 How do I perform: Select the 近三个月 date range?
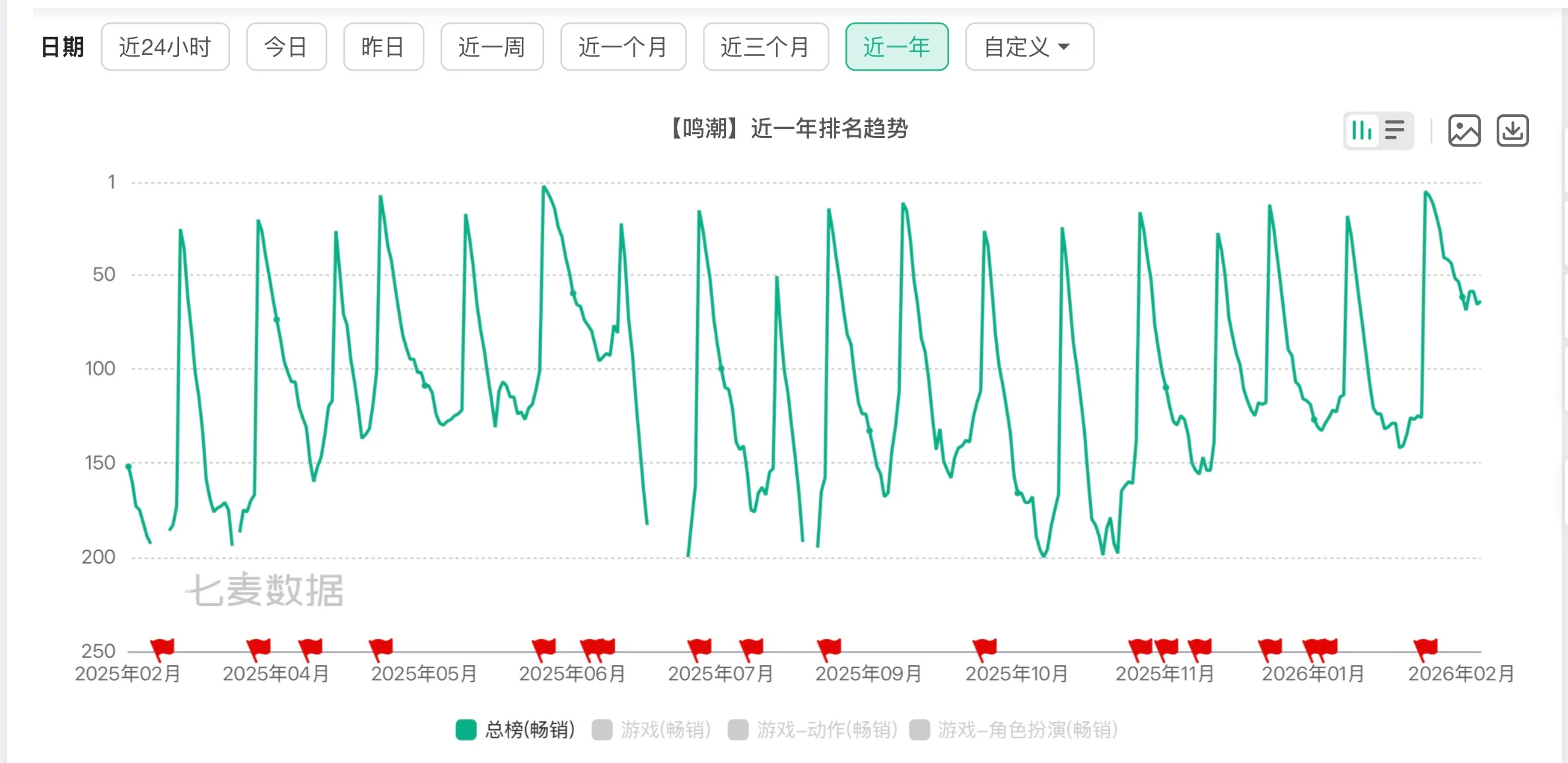(x=765, y=47)
